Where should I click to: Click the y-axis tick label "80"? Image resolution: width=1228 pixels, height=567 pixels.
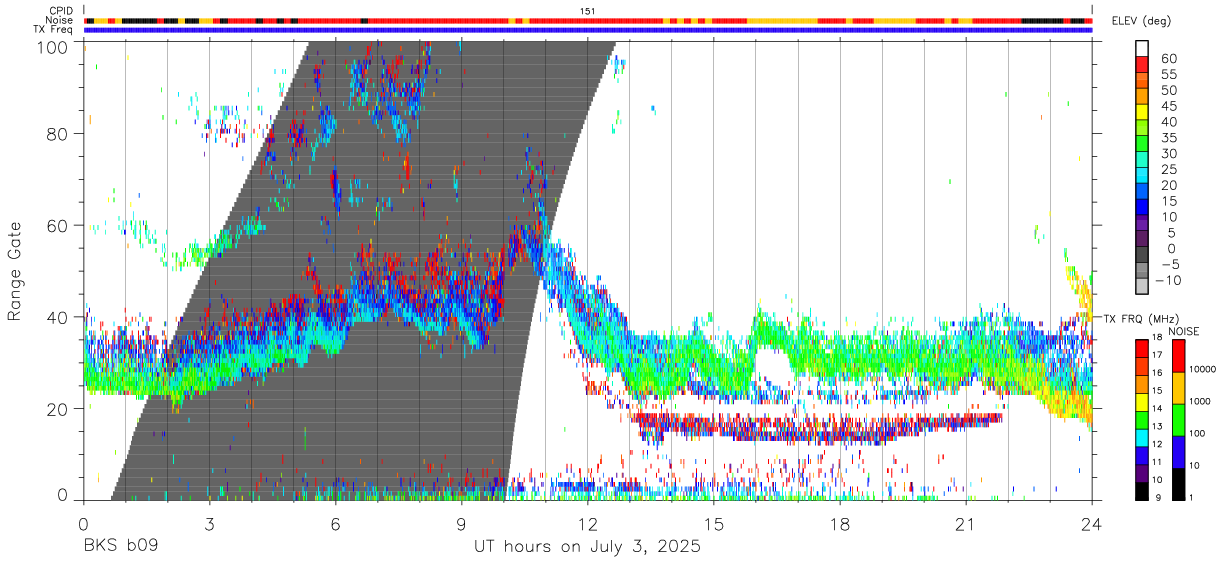[60, 133]
